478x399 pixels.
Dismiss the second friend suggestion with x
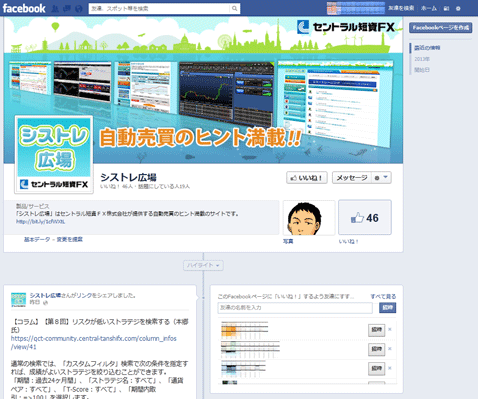coord(390,349)
